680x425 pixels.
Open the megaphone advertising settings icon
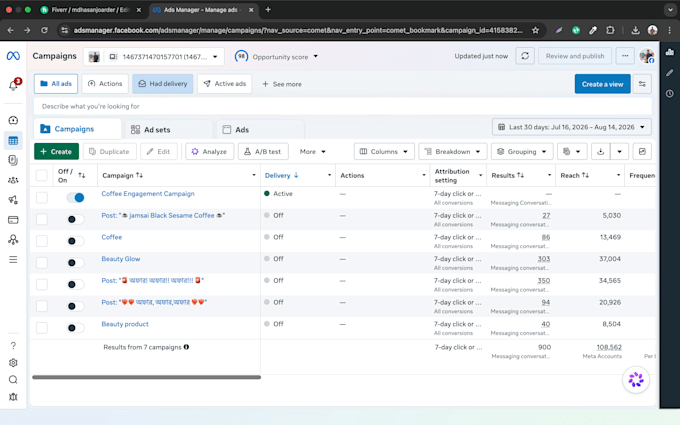[13, 200]
